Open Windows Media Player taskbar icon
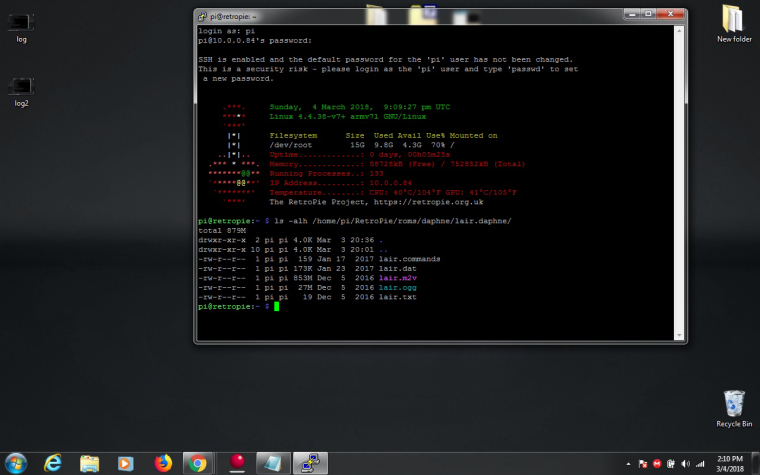 126,463
